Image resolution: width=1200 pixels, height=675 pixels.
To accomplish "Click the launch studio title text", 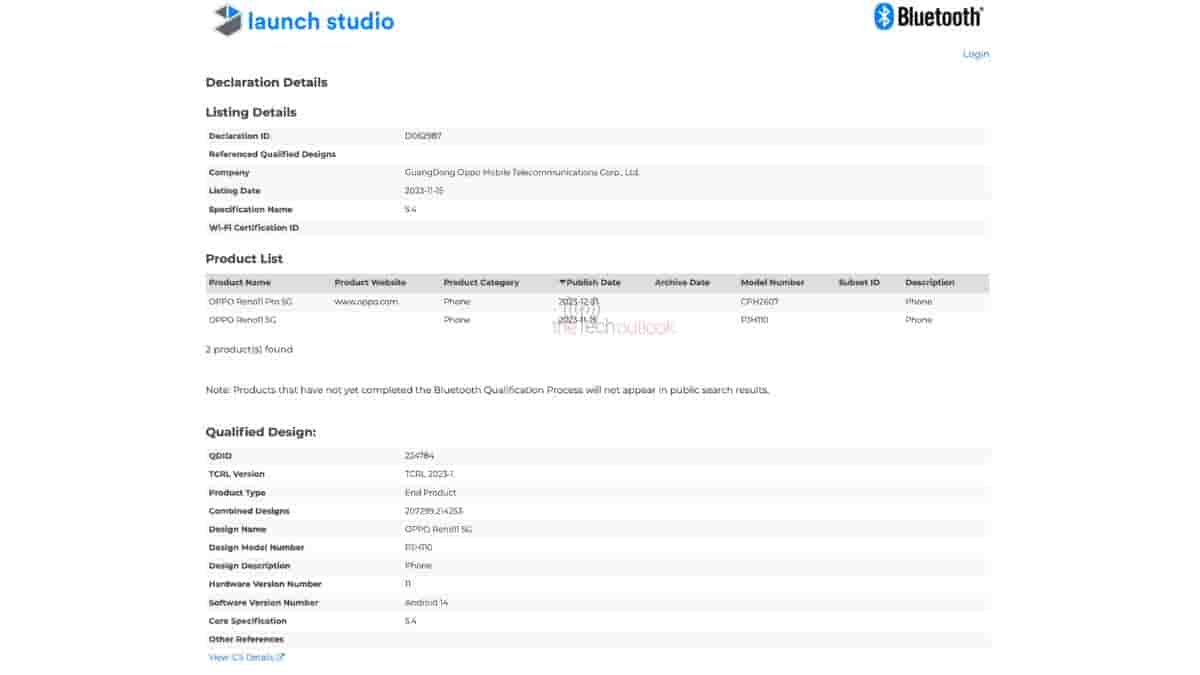I will click(321, 21).
